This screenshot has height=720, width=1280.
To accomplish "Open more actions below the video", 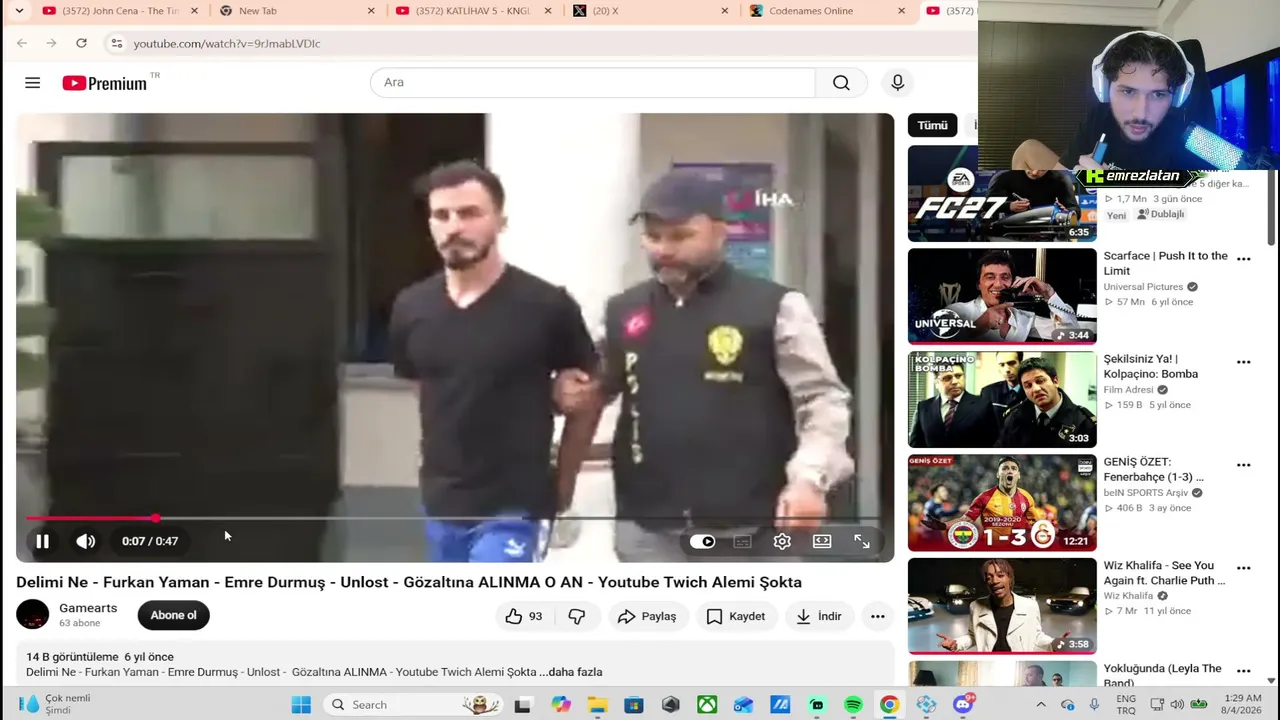I will point(877,616).
